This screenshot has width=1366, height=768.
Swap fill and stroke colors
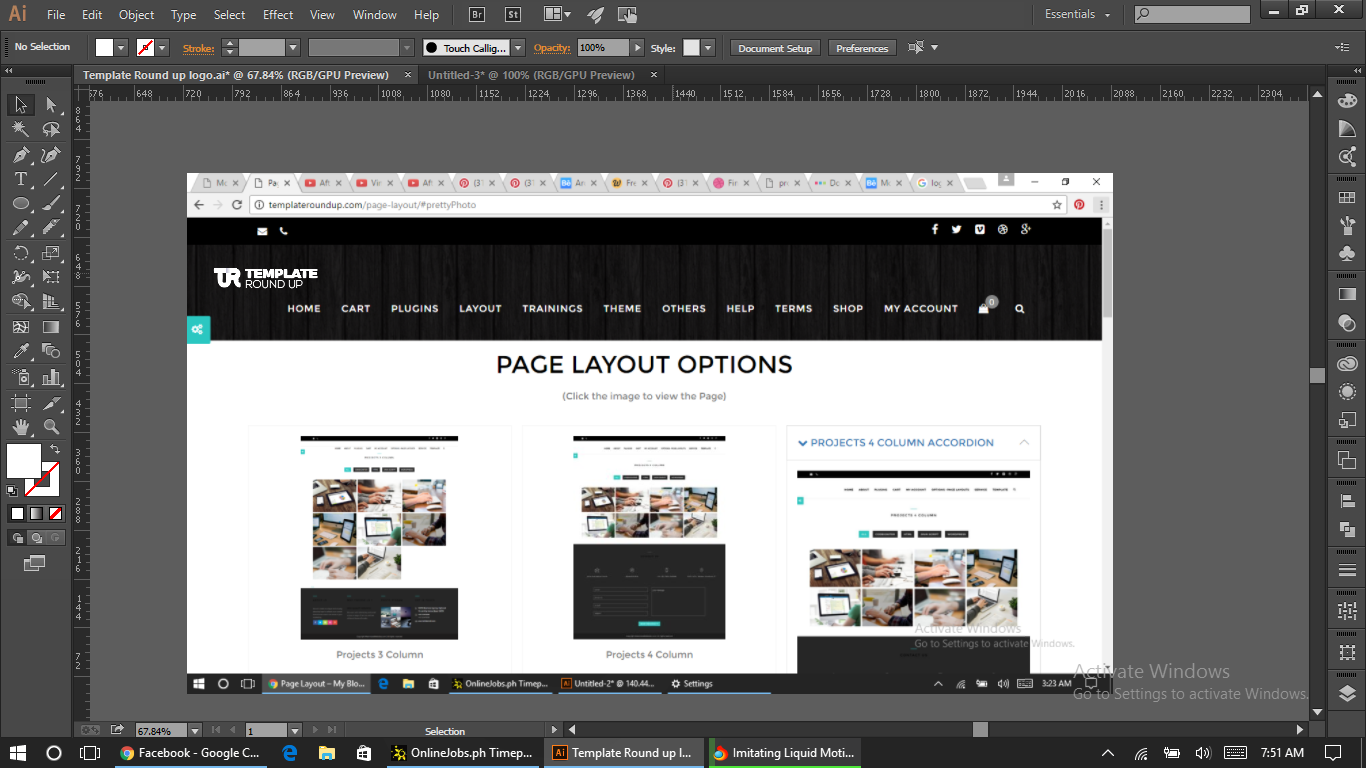click(55, 450)
